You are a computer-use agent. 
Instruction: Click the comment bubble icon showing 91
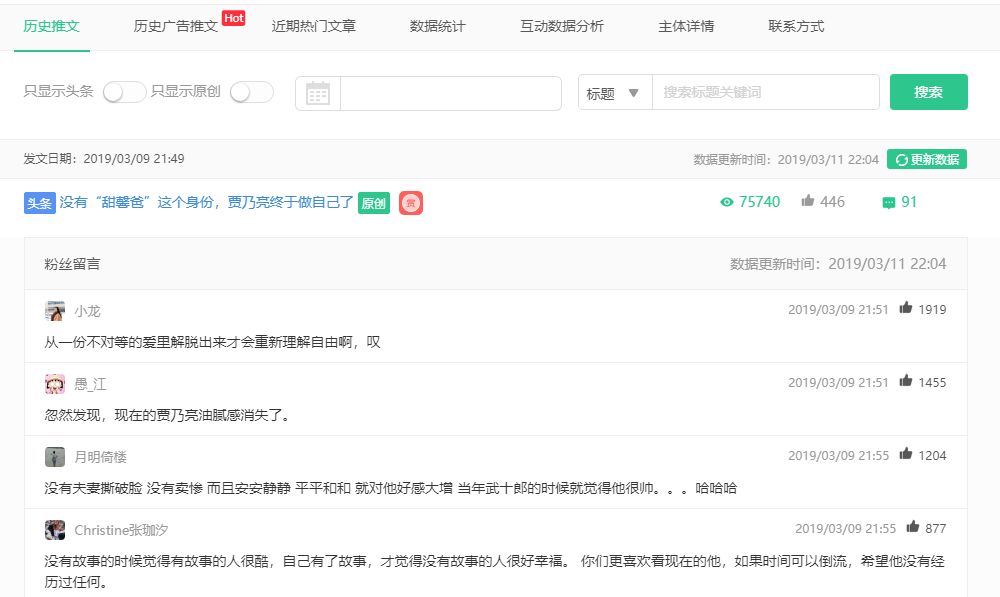click(888, 203)
